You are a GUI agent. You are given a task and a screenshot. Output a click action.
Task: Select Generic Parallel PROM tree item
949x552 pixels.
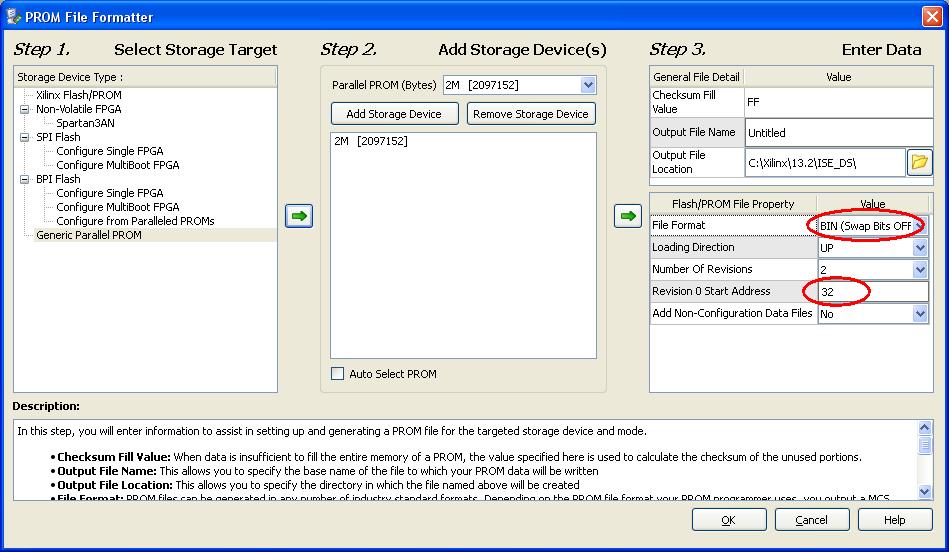point(88,235)
